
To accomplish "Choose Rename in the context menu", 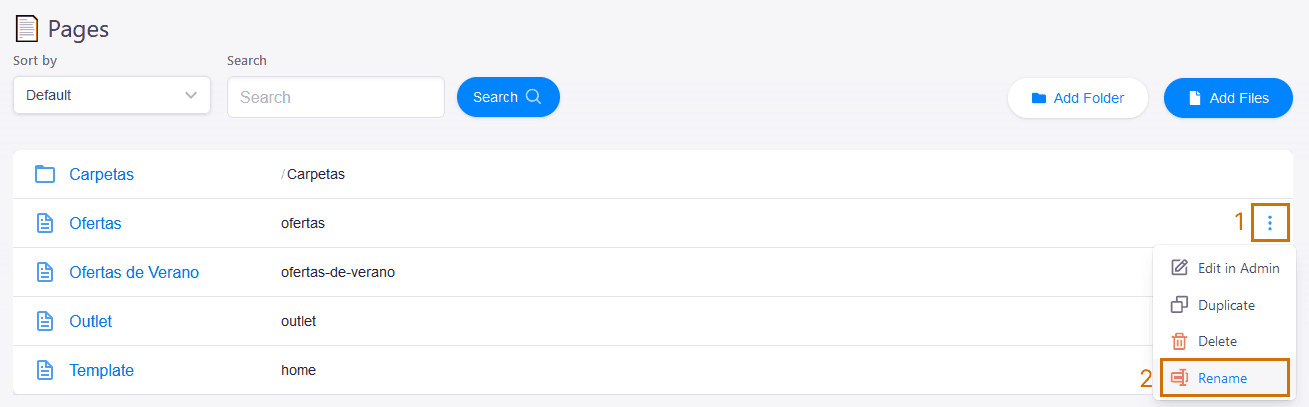I will 1222,378.
